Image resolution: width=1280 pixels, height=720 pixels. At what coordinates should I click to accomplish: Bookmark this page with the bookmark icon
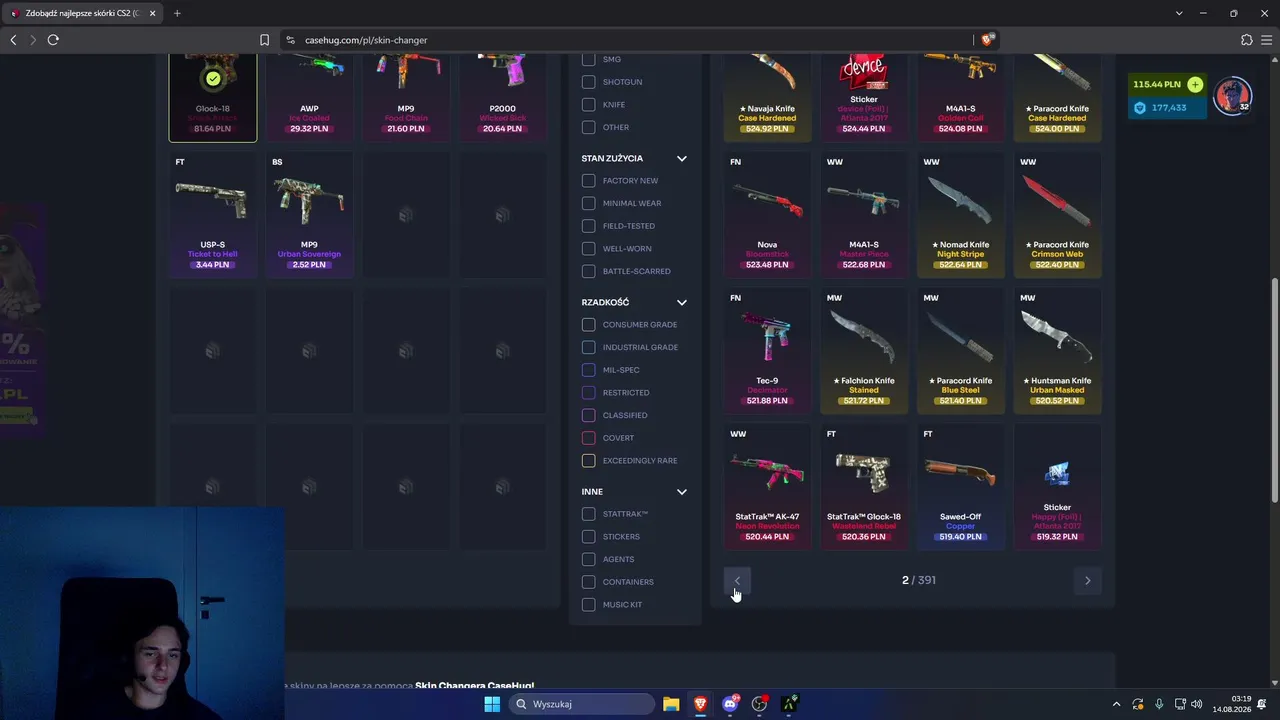pos(264,40)
